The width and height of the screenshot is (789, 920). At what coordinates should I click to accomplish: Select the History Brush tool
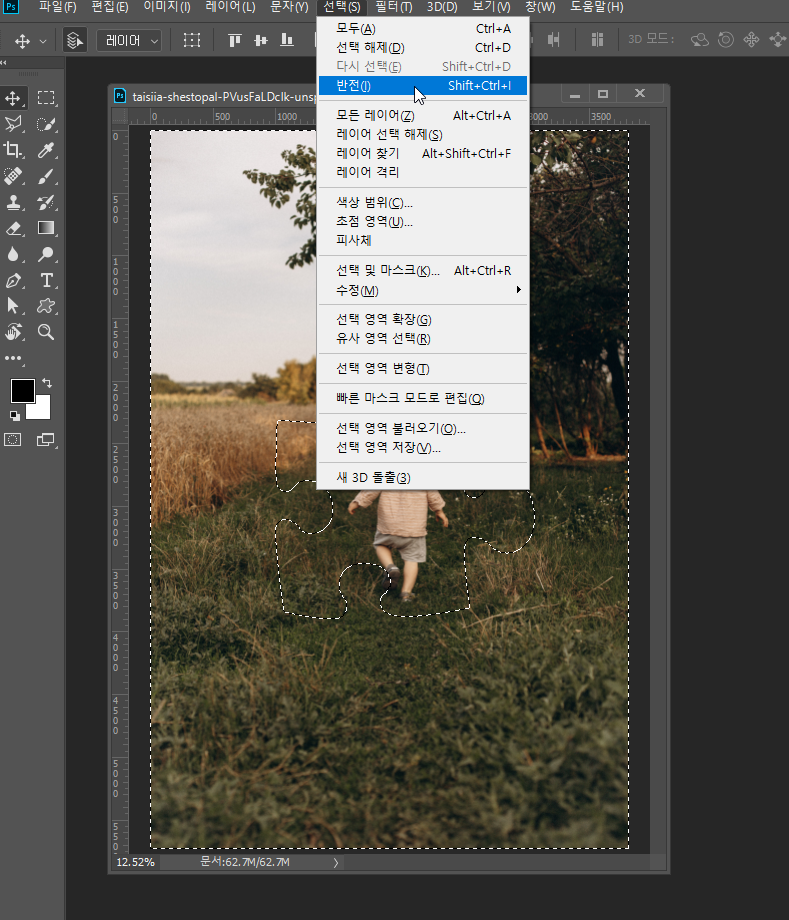pos(46,202)
